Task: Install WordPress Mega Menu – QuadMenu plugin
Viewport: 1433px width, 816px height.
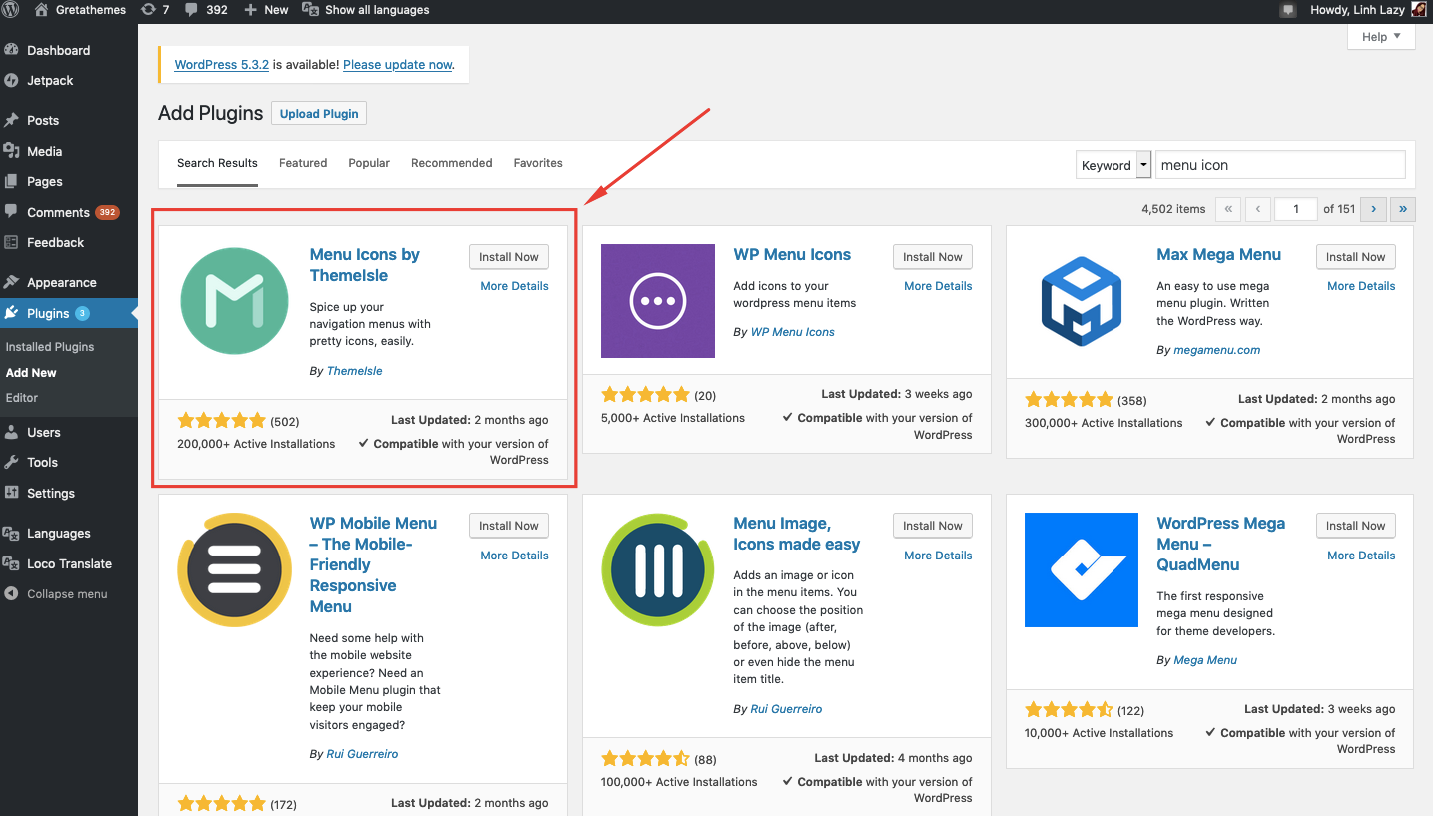Action: (x=1355, y=526)
